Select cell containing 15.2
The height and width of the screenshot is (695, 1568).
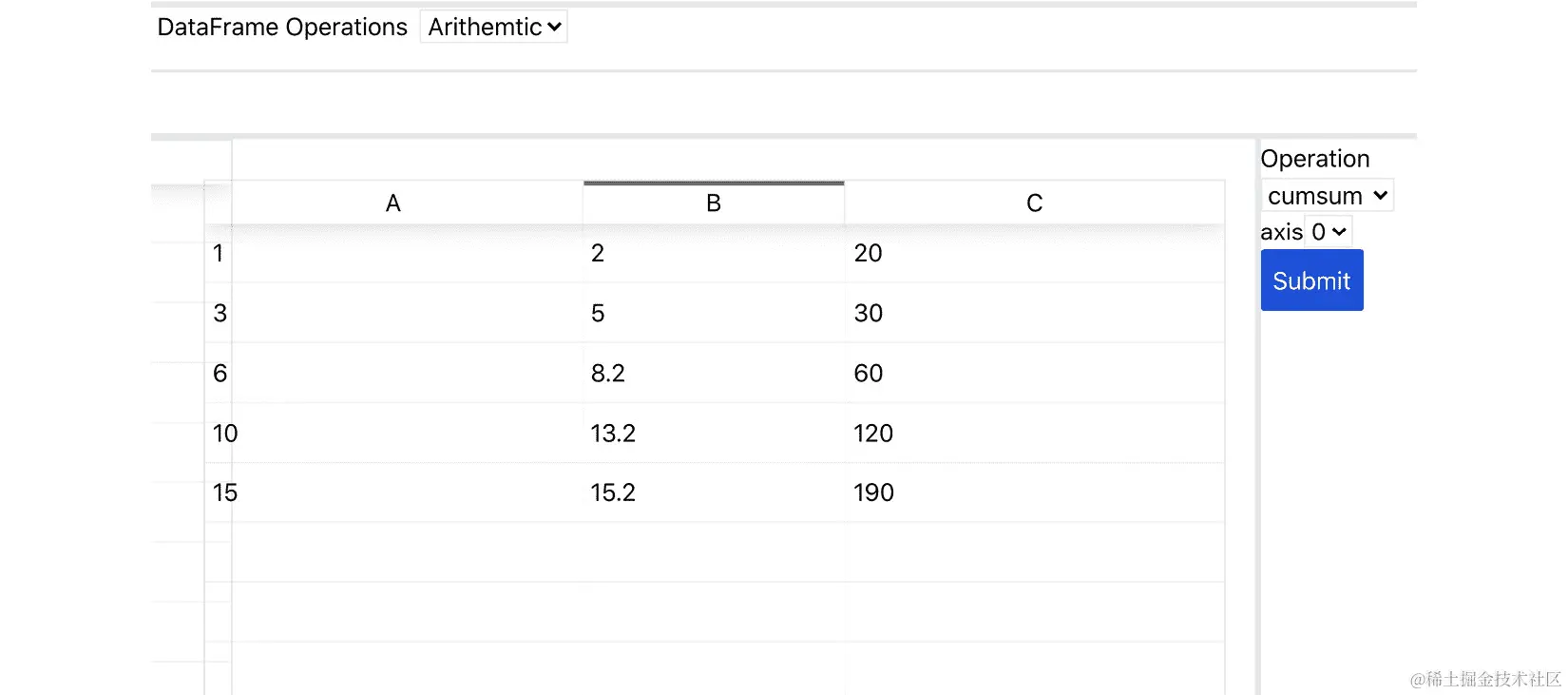pos(714,492)
